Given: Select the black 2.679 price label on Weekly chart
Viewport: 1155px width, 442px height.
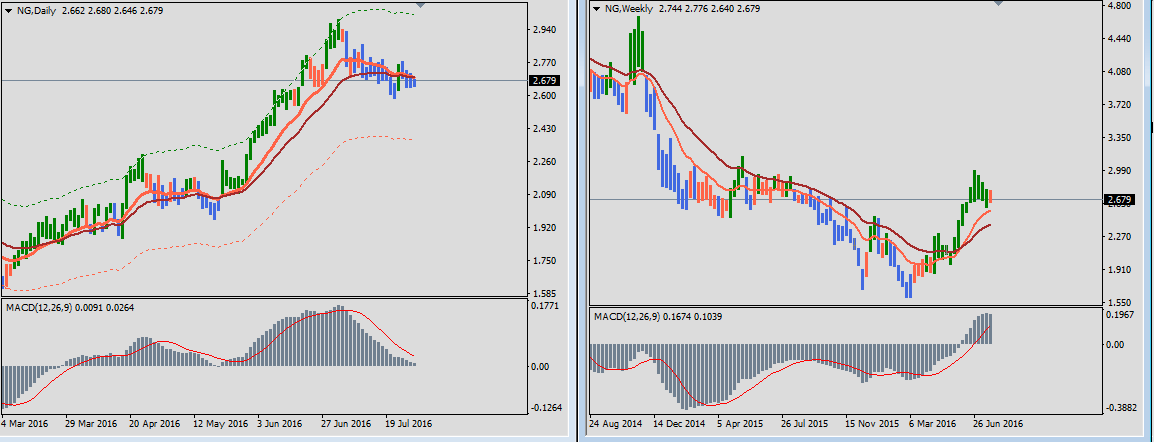Looking at the screenshot, I should point(1119,200).
